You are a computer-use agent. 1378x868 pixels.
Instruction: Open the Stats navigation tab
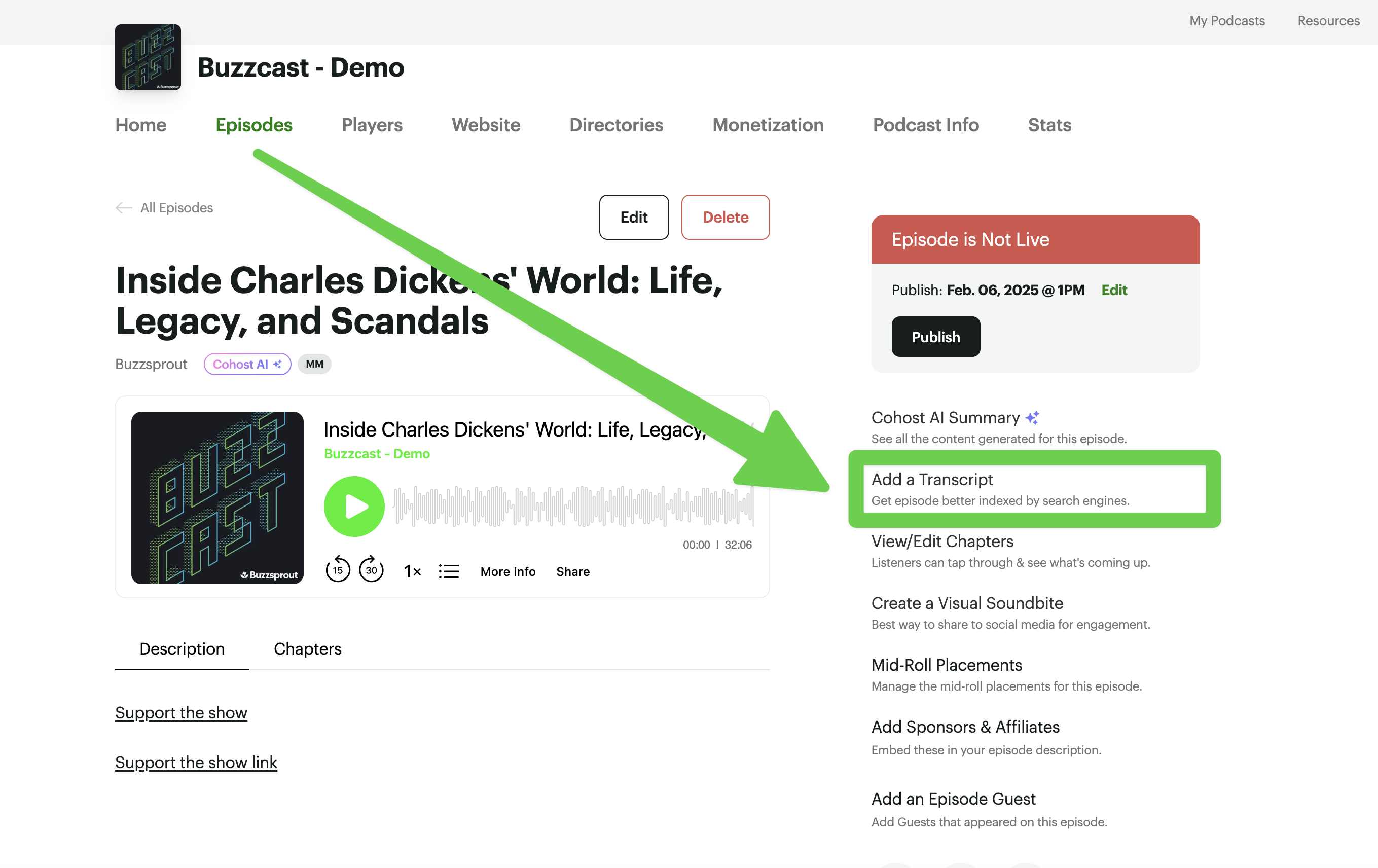click(x=1049, y=125)
